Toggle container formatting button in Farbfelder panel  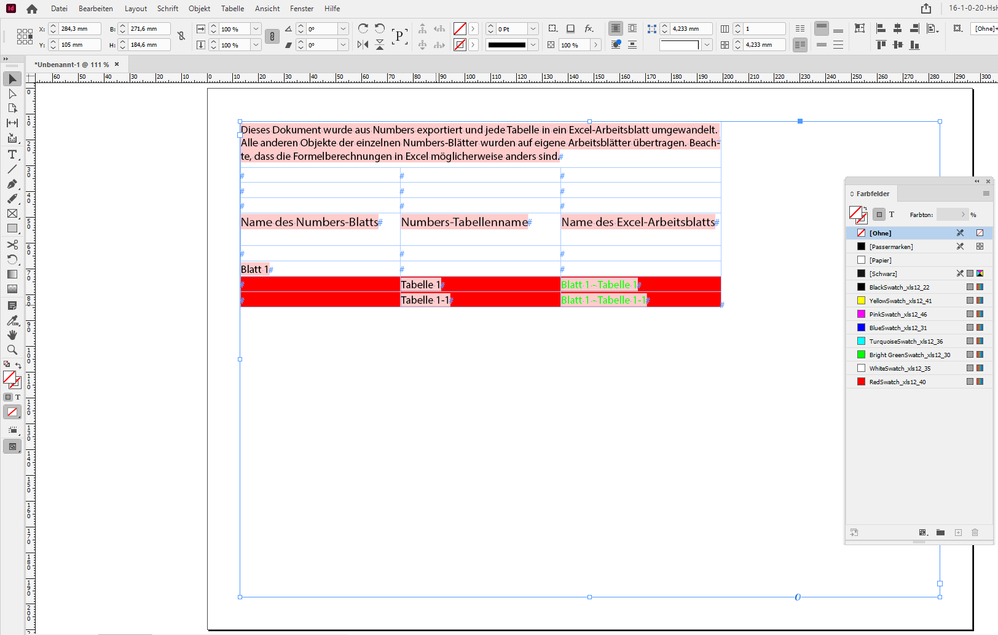tap(879, 214)
